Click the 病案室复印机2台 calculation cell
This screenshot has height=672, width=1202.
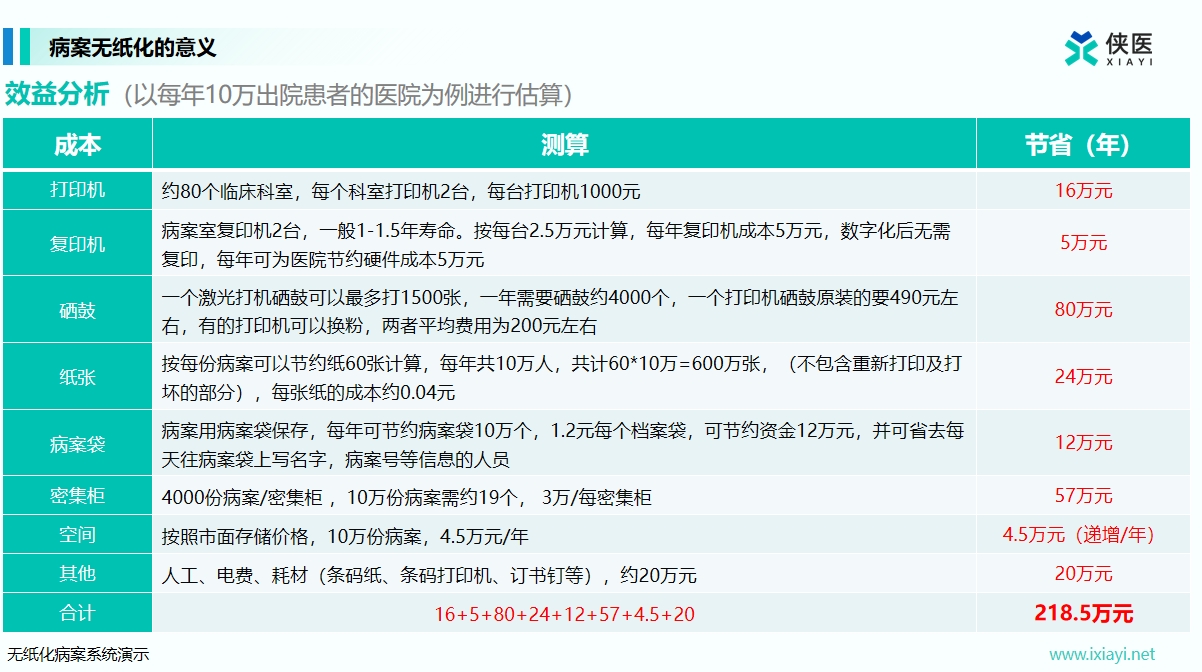564,244
